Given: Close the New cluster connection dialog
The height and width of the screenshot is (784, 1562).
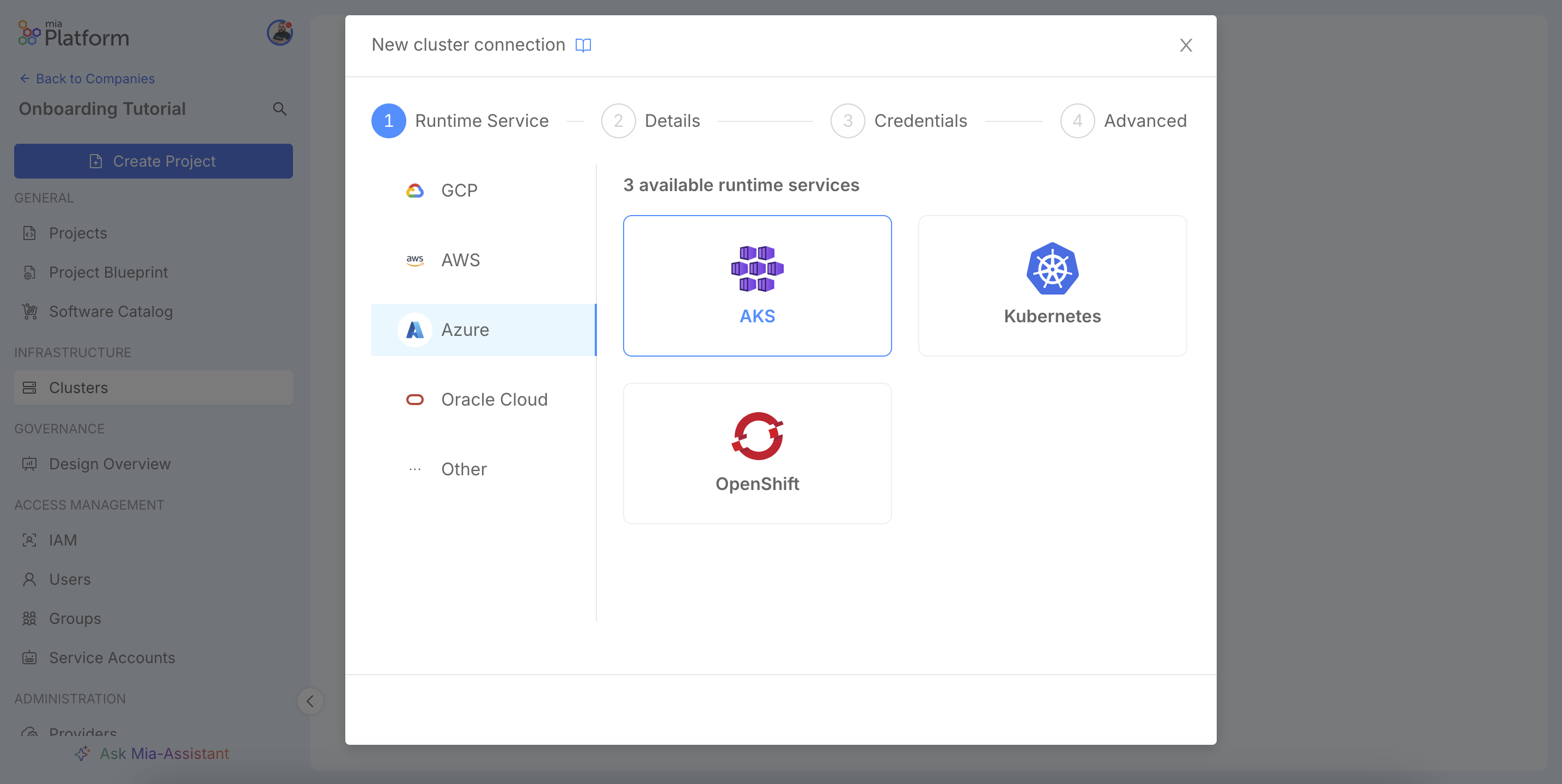Looking at the screenshot, I should pyautogui.click(x=1186, y=45).
